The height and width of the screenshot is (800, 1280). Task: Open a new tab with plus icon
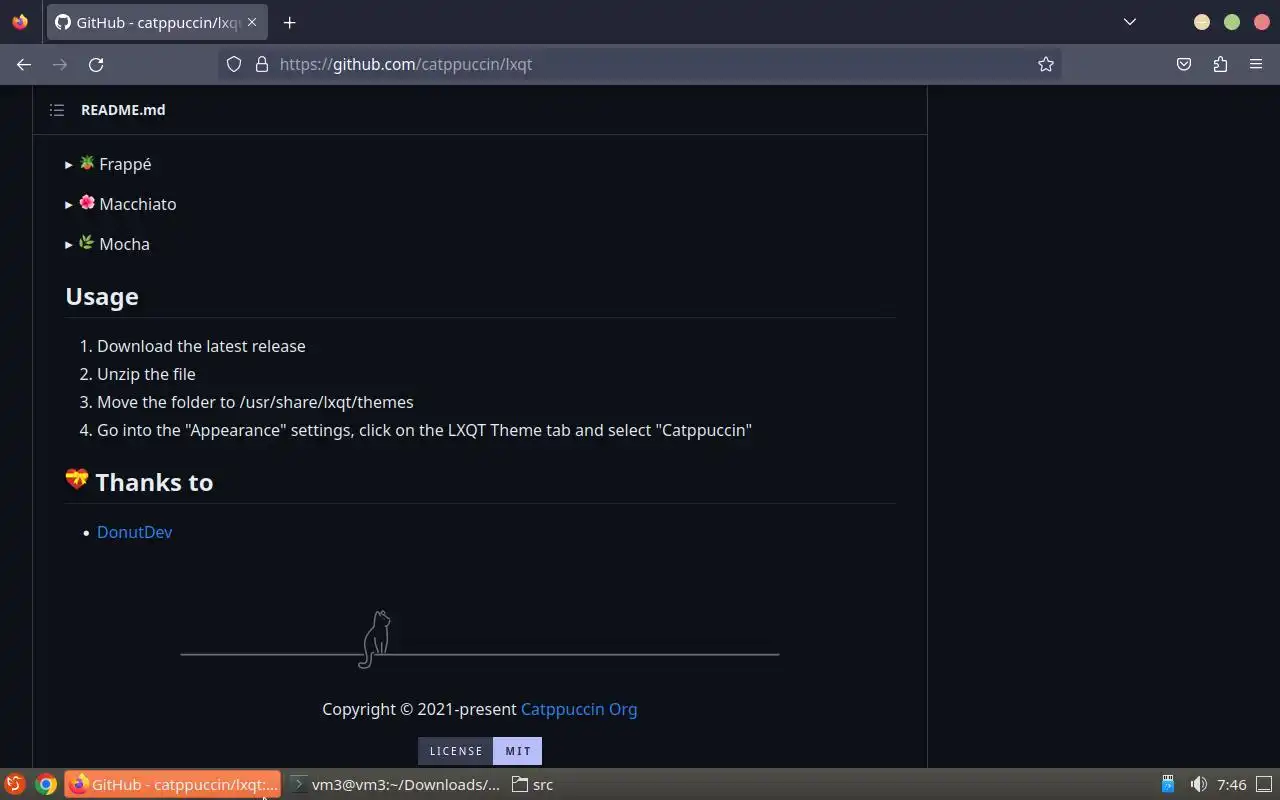(289, 22)
